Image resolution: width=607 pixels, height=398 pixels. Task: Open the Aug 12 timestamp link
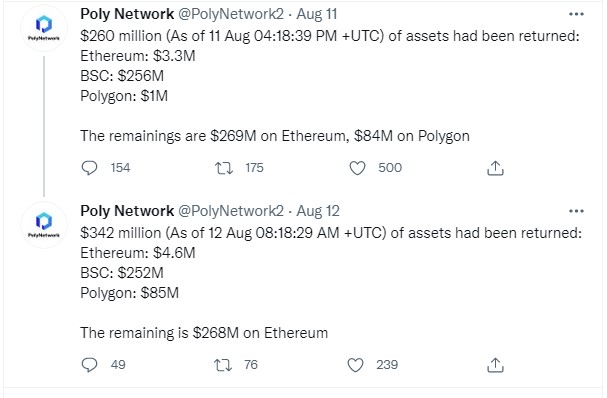click(318, 211)
